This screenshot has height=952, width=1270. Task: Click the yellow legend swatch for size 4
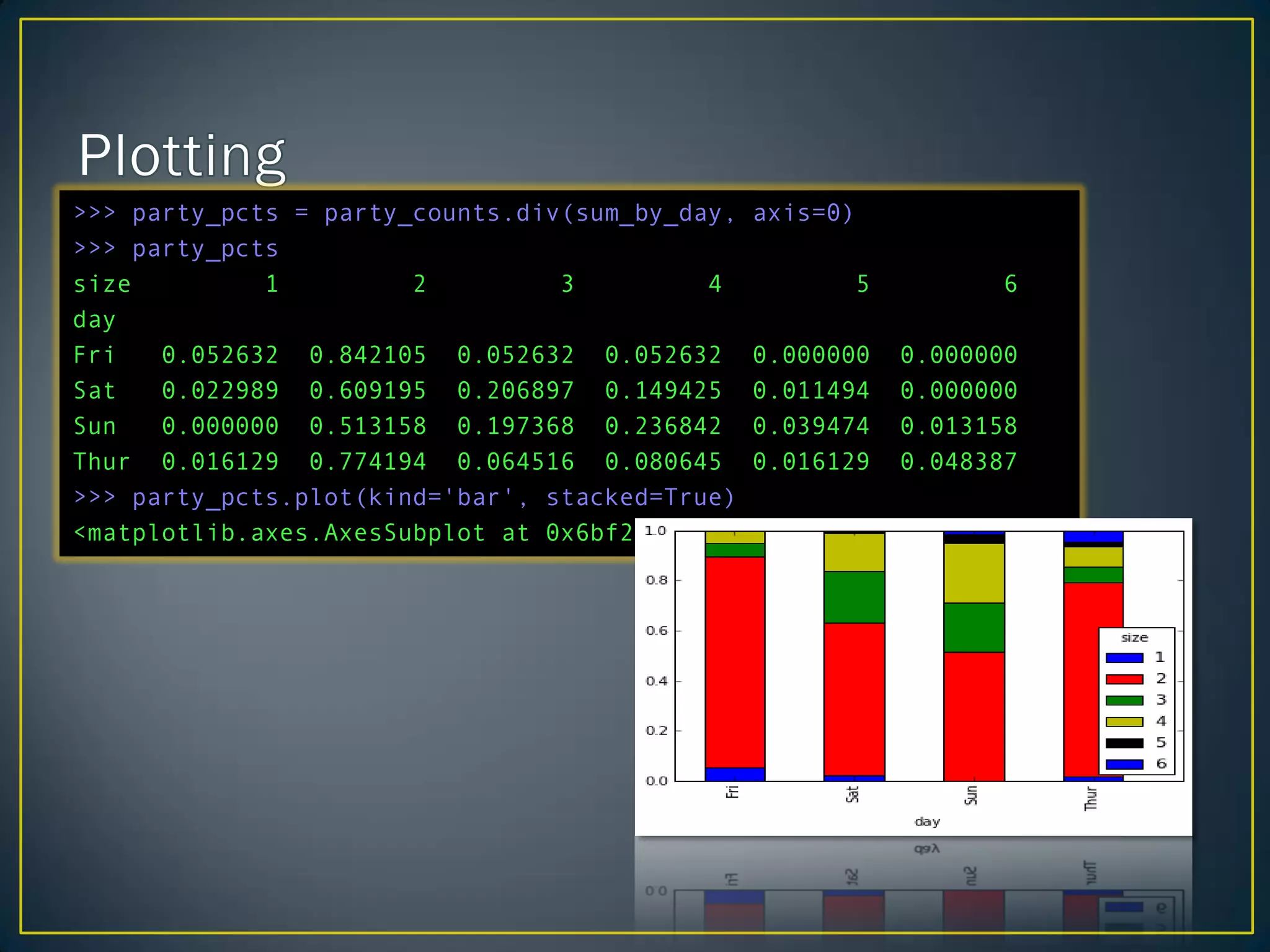pyautogui.click(x=1124, y=721)
